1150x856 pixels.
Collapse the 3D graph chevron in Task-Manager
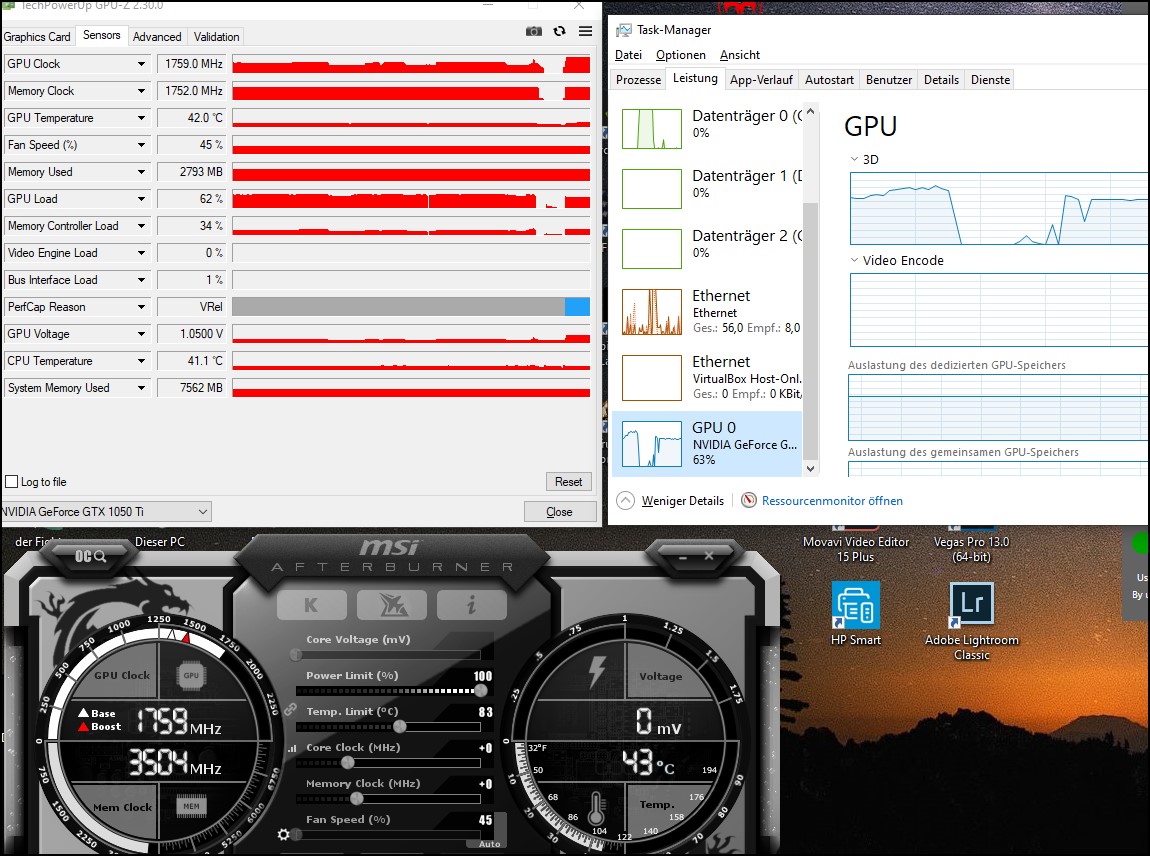point(854,159)
